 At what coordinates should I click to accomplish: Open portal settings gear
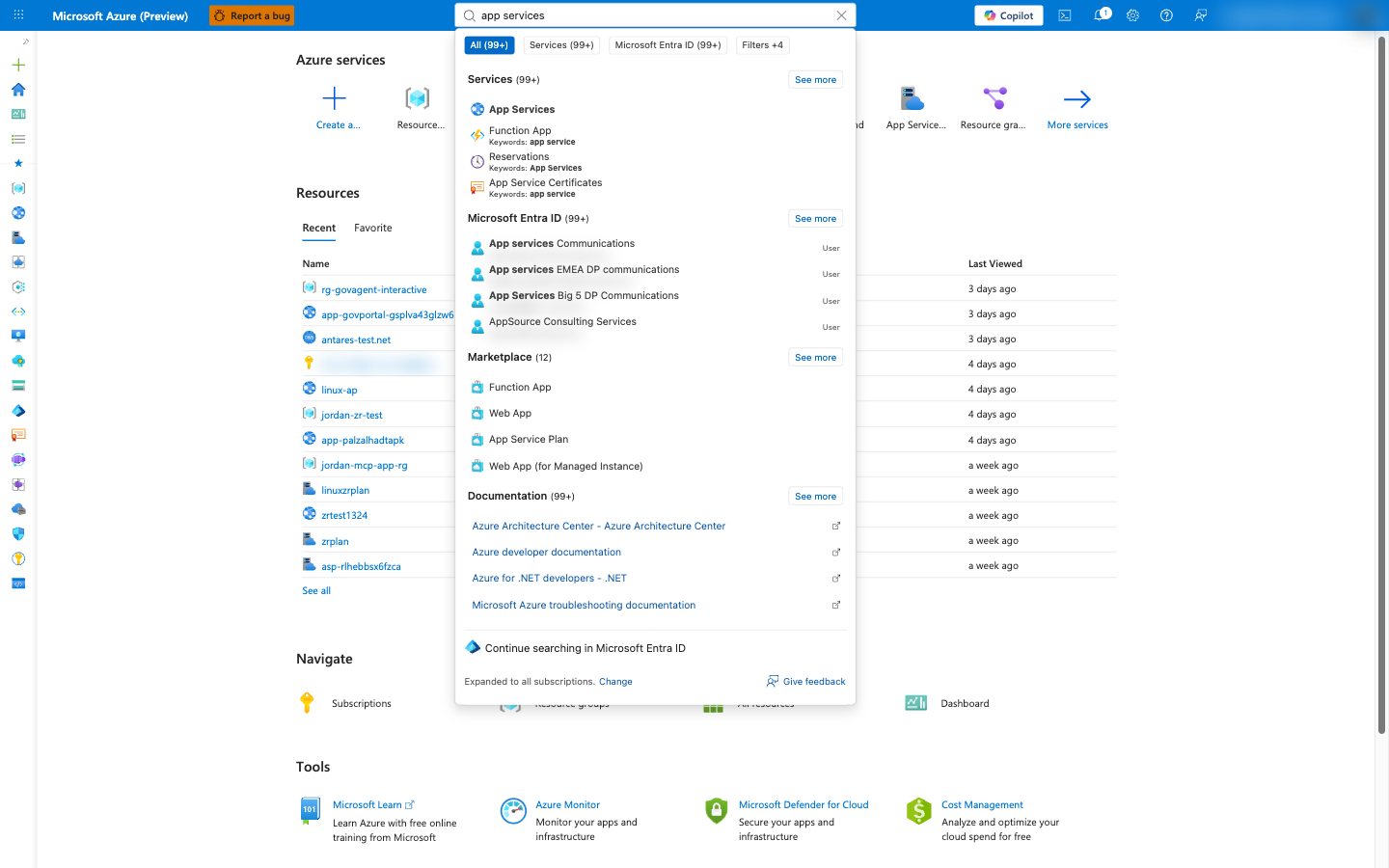tap(1132, 15)
